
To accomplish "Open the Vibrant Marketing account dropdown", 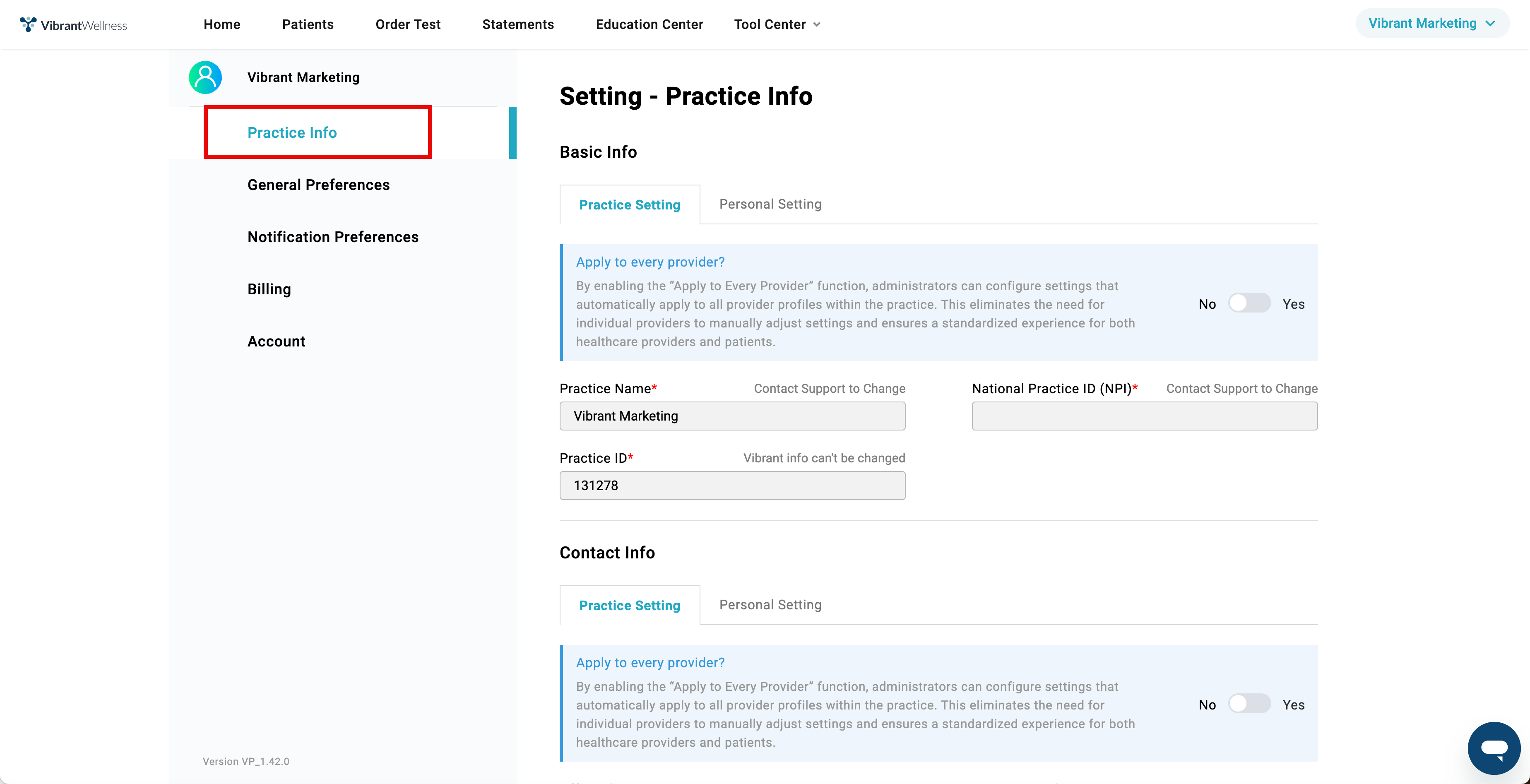I will tap(1432, 23).
